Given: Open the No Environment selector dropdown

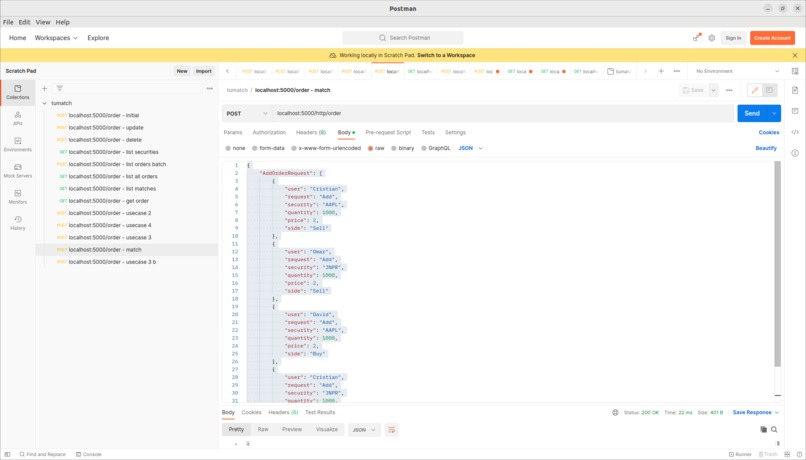Looking at the screenshot, I should 737,71.
